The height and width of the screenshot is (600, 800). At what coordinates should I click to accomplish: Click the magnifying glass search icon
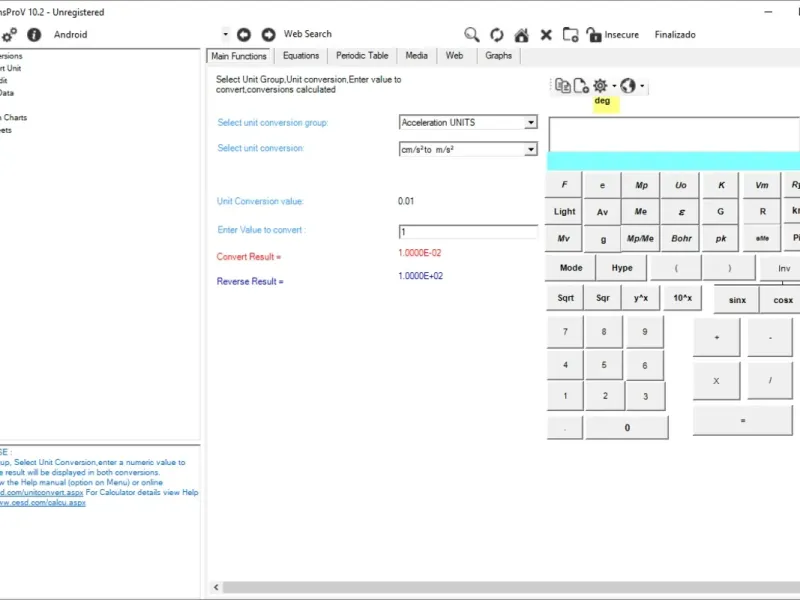[471, 34]
